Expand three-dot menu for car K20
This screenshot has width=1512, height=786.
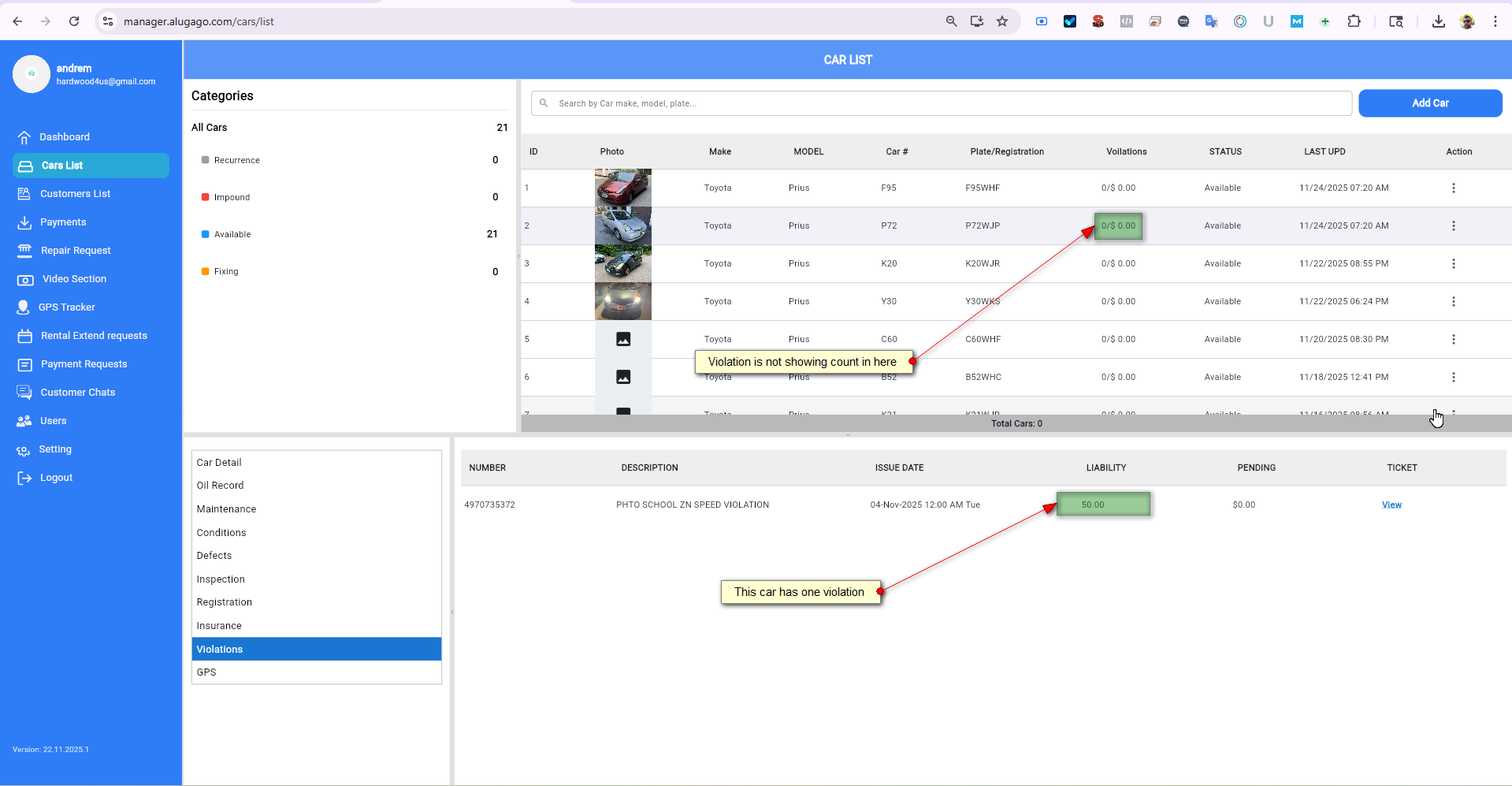click(x=1453, y=263)
